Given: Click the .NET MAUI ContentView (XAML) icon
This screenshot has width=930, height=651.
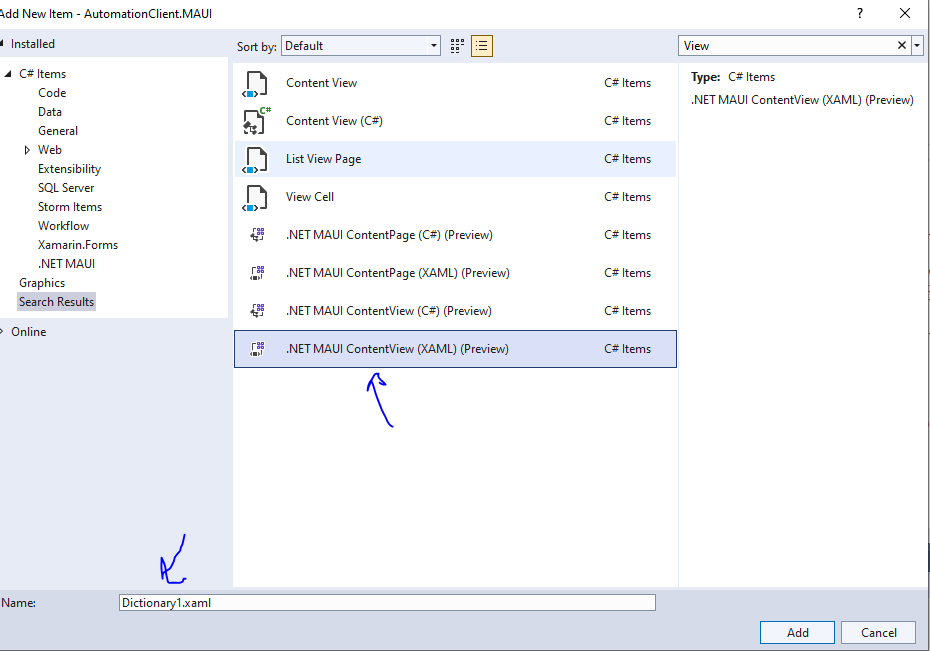Looking at the screenshot, I should (x=257, y=349).
